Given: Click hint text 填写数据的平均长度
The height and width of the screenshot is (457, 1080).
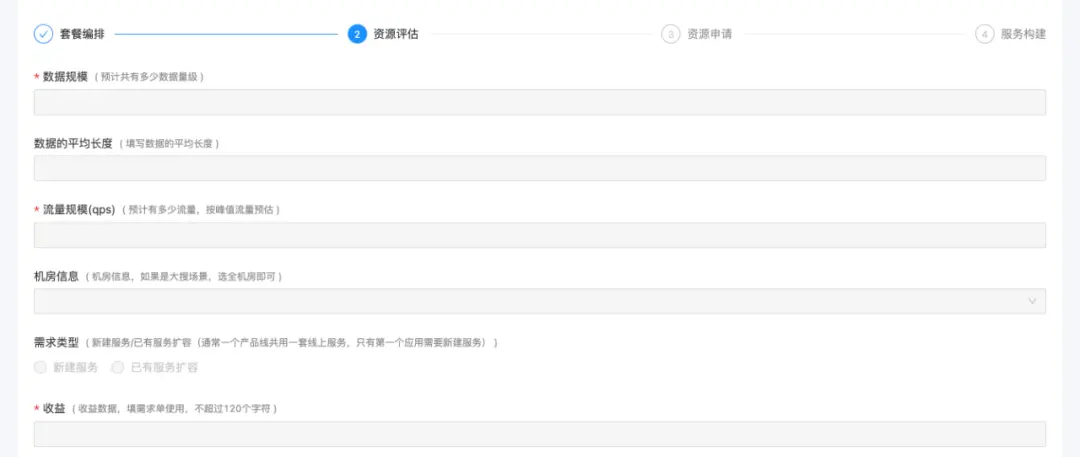Looking at the screenshot, I should (x=169, y=143).
